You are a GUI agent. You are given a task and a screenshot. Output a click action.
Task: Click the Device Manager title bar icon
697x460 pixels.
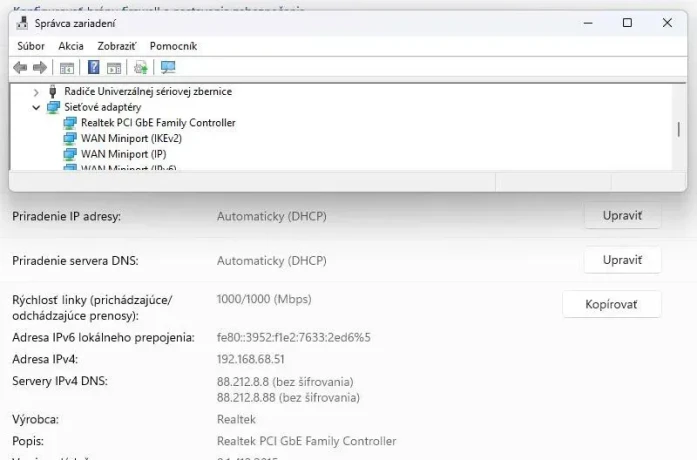point(22,23)
